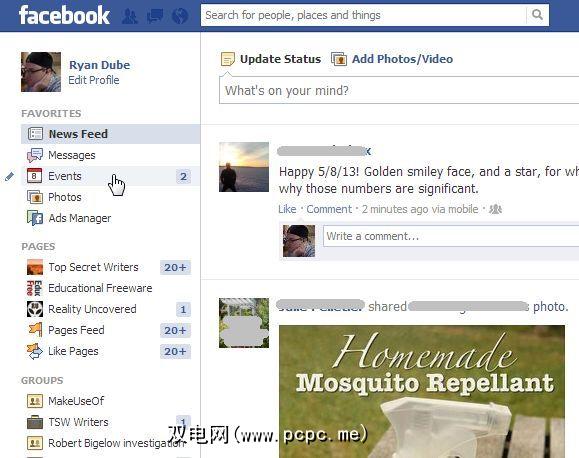579x458 pixels.
Task: Click in the What's on your mind box
Action: tap(399, 90)
